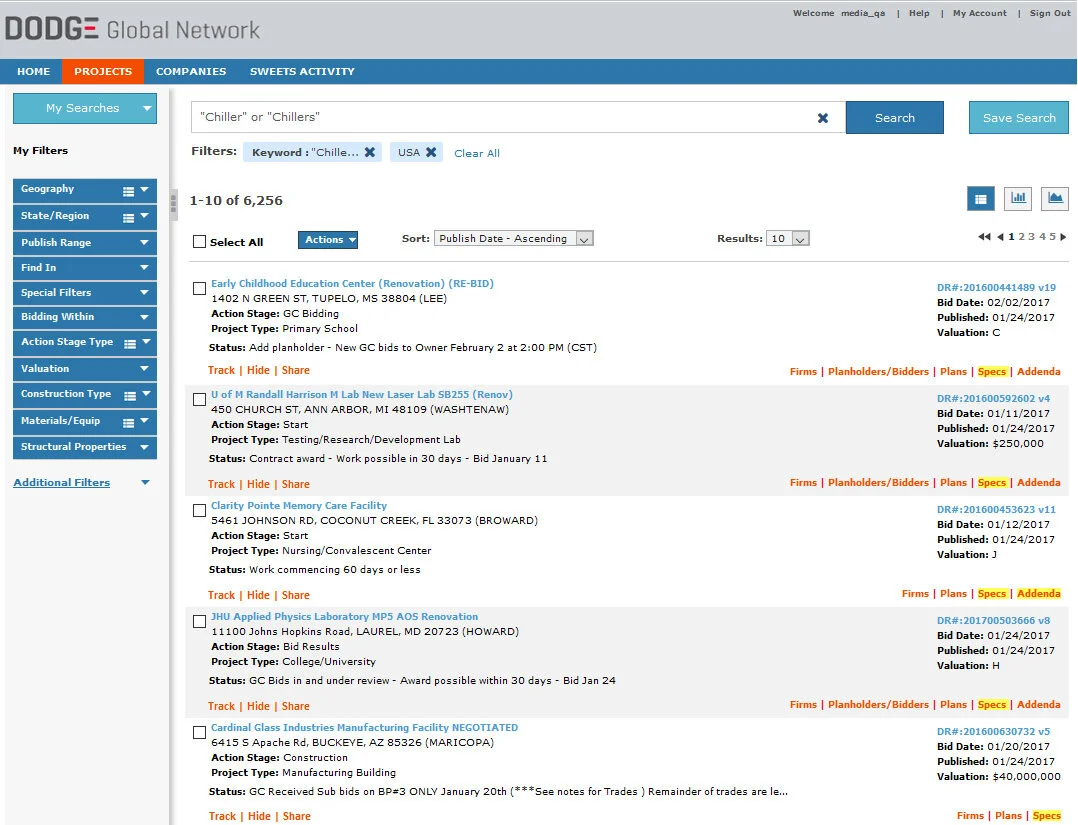
Task: Check U of M Randall Harrison project
Action: click(199, 399)
